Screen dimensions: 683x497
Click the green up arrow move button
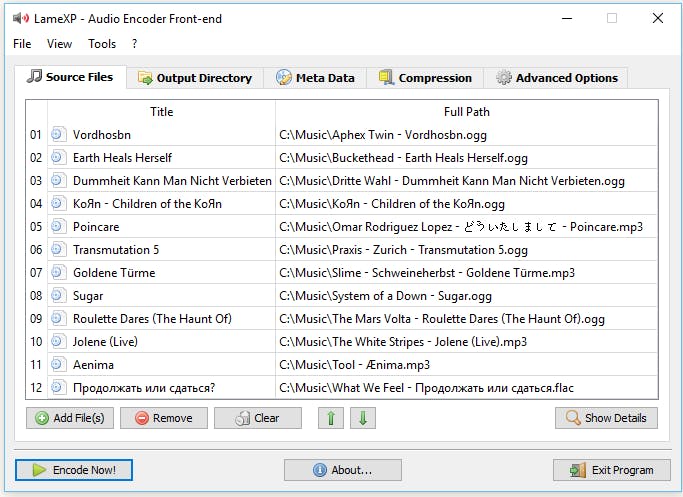click(331, 418)
